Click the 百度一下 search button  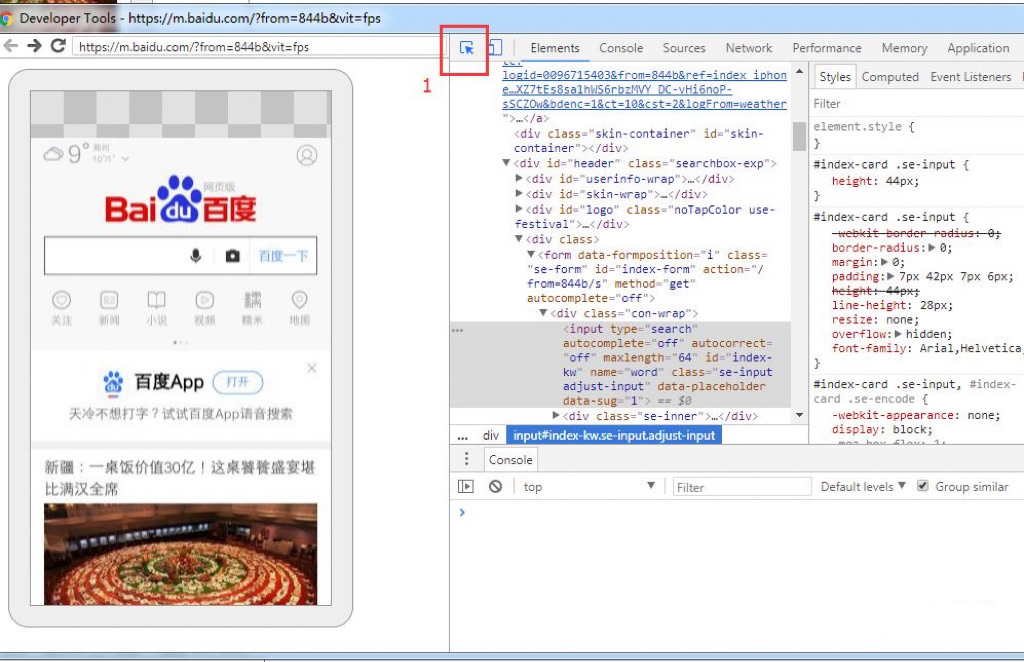click(x=283, y=256)
